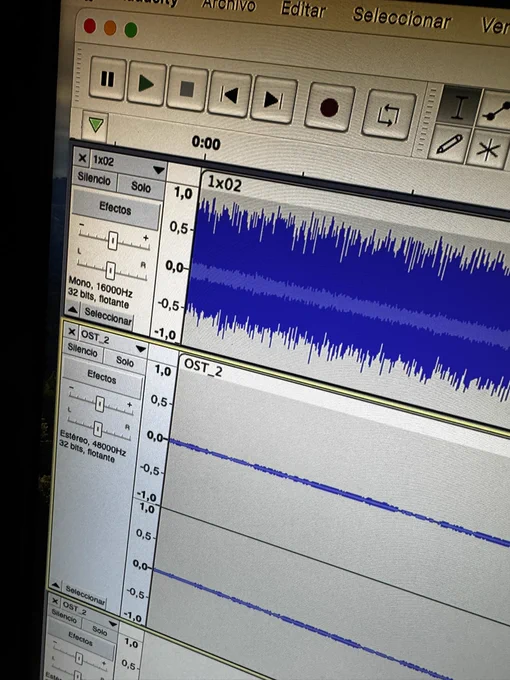Click the first OST_2 track pan slider
The height and width of the screenshot is (680, 510).
(98, 429)
